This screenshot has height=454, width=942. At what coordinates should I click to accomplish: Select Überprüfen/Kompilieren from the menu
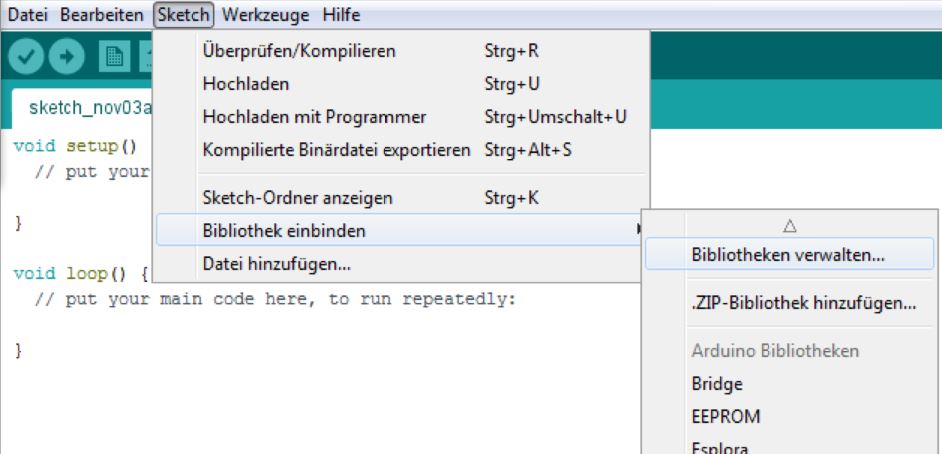click(x=299, y=50)
